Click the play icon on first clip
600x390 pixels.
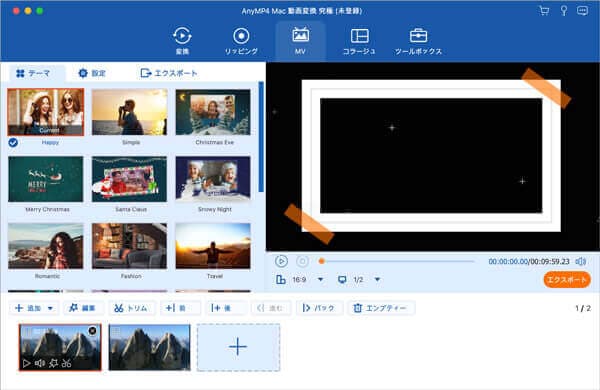(26, 363)
